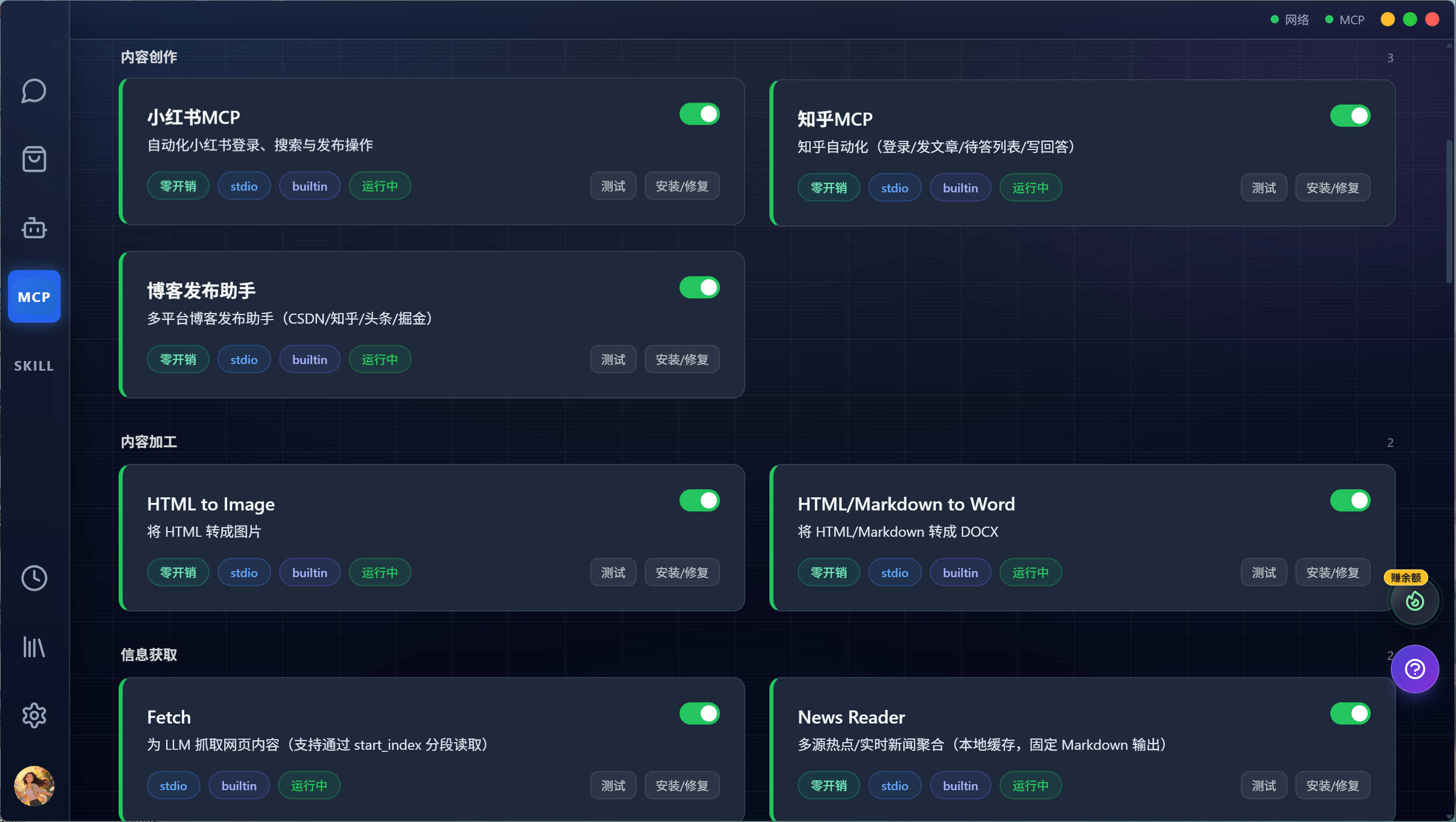This screenshot has width=1456, height=822.
Task: Toggle the 小红书MCP switch off
Action: 699,114
